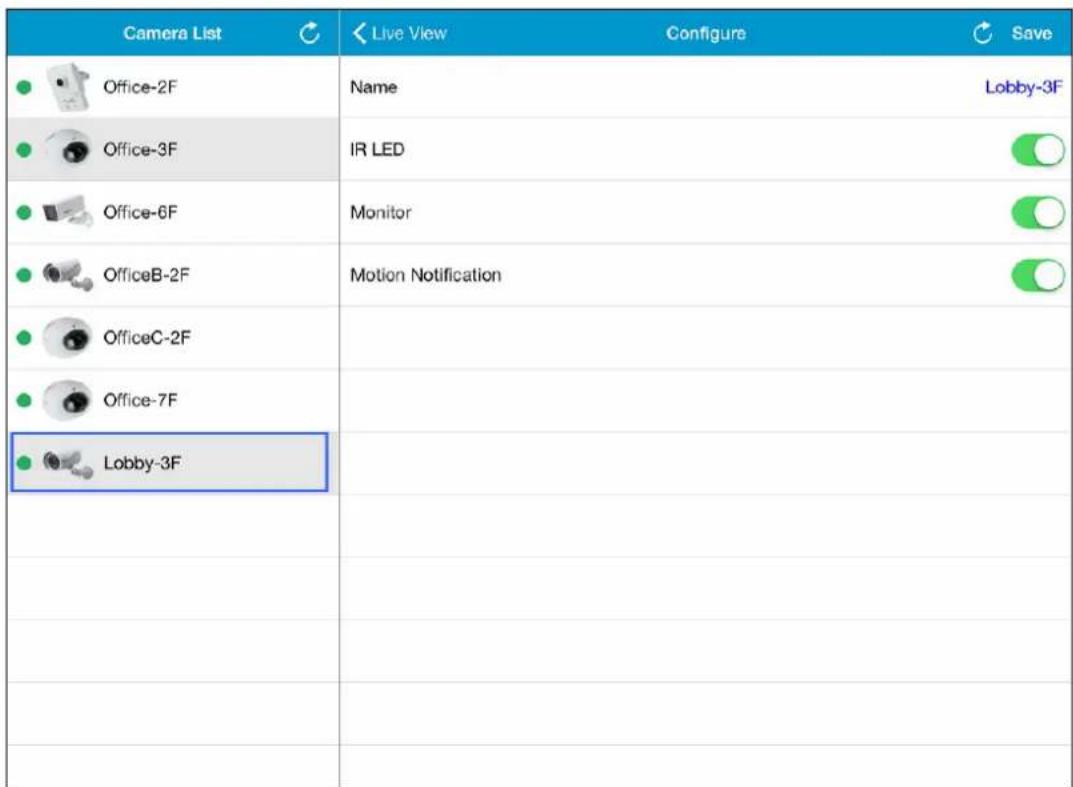1073x787 pixels.
Task: Click the green status dot for OfficeC-2F
Action: coord(24,337)
